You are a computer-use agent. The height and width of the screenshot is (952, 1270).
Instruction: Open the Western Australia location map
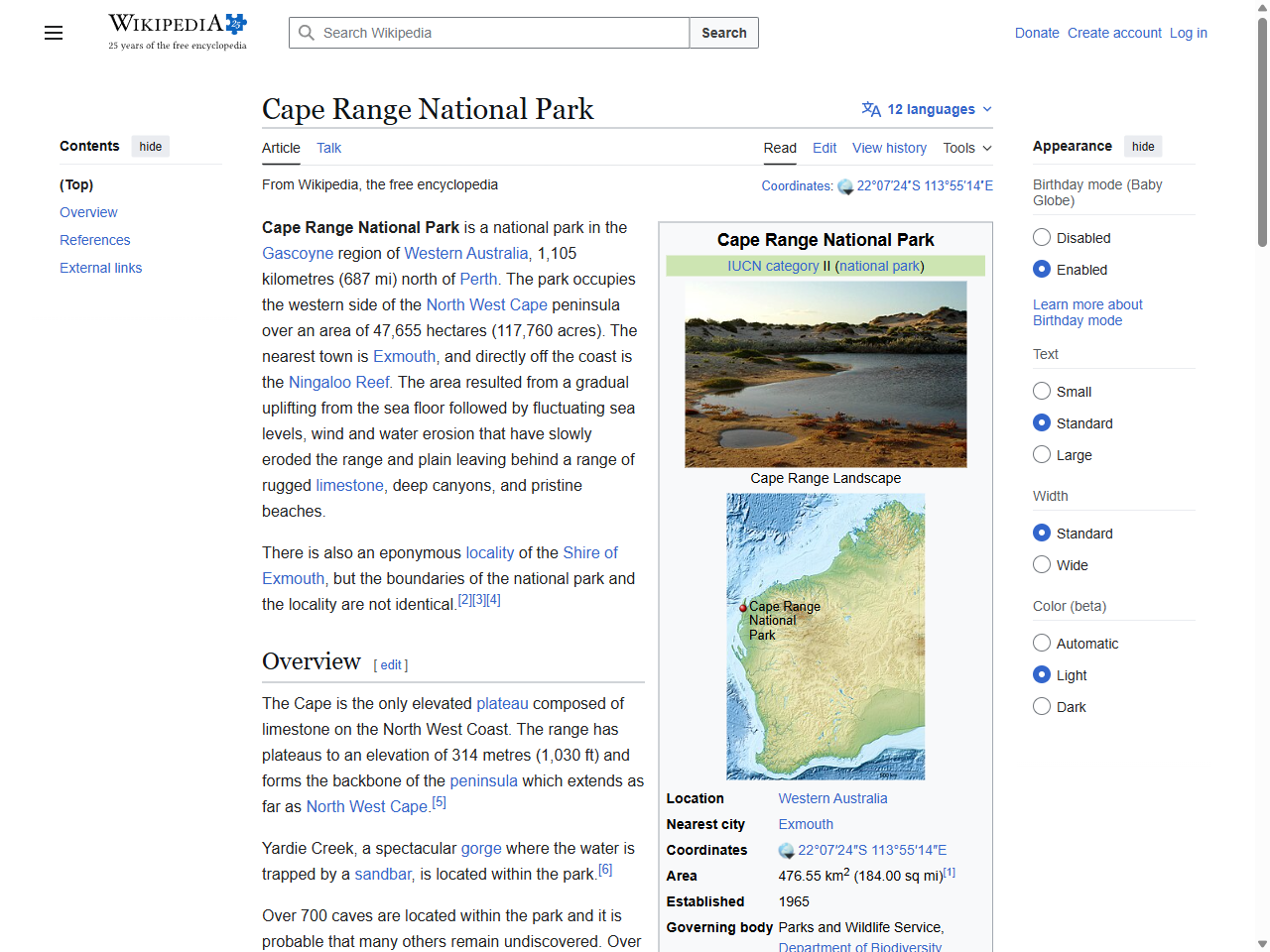[825, 637]
